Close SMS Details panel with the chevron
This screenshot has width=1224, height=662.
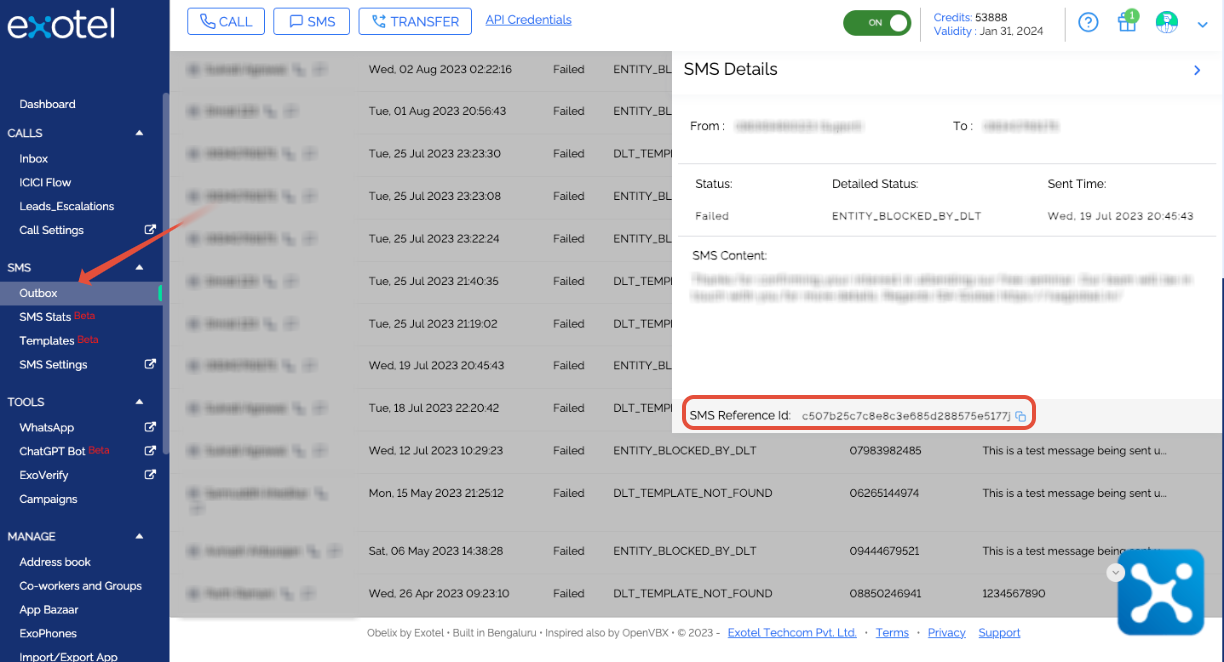pyautogui.click(x=1197, y=70)
